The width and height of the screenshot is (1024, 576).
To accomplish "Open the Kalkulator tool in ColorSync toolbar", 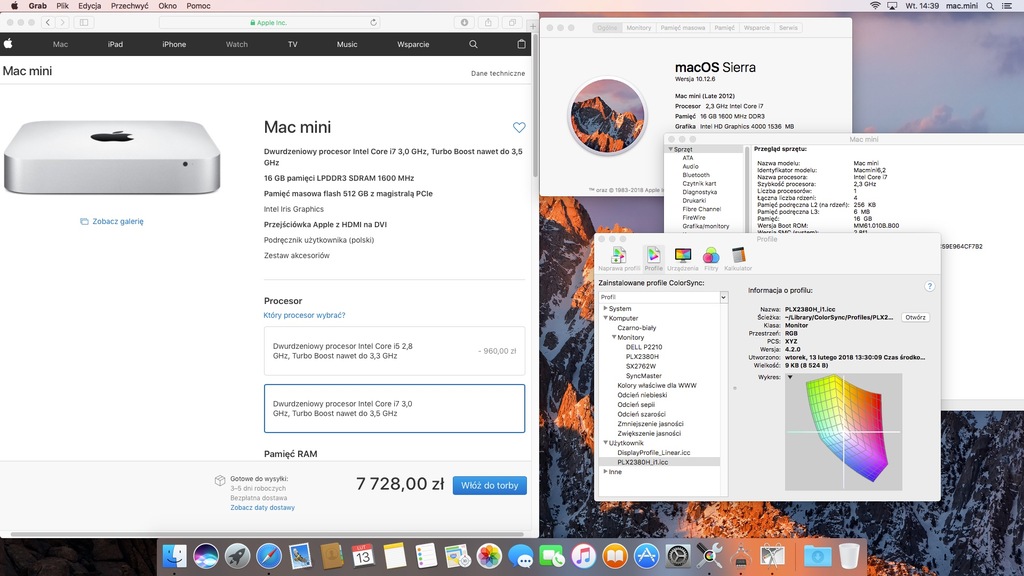I will tap(738, 259).
